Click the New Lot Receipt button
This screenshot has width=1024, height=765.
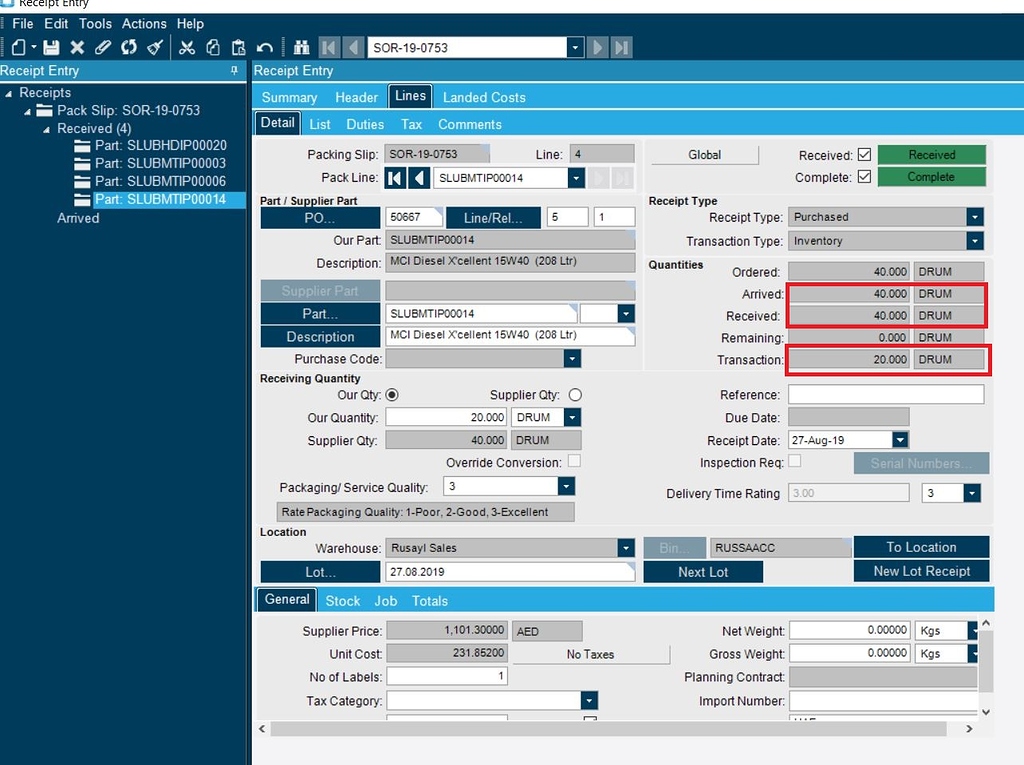pos(920,571)
